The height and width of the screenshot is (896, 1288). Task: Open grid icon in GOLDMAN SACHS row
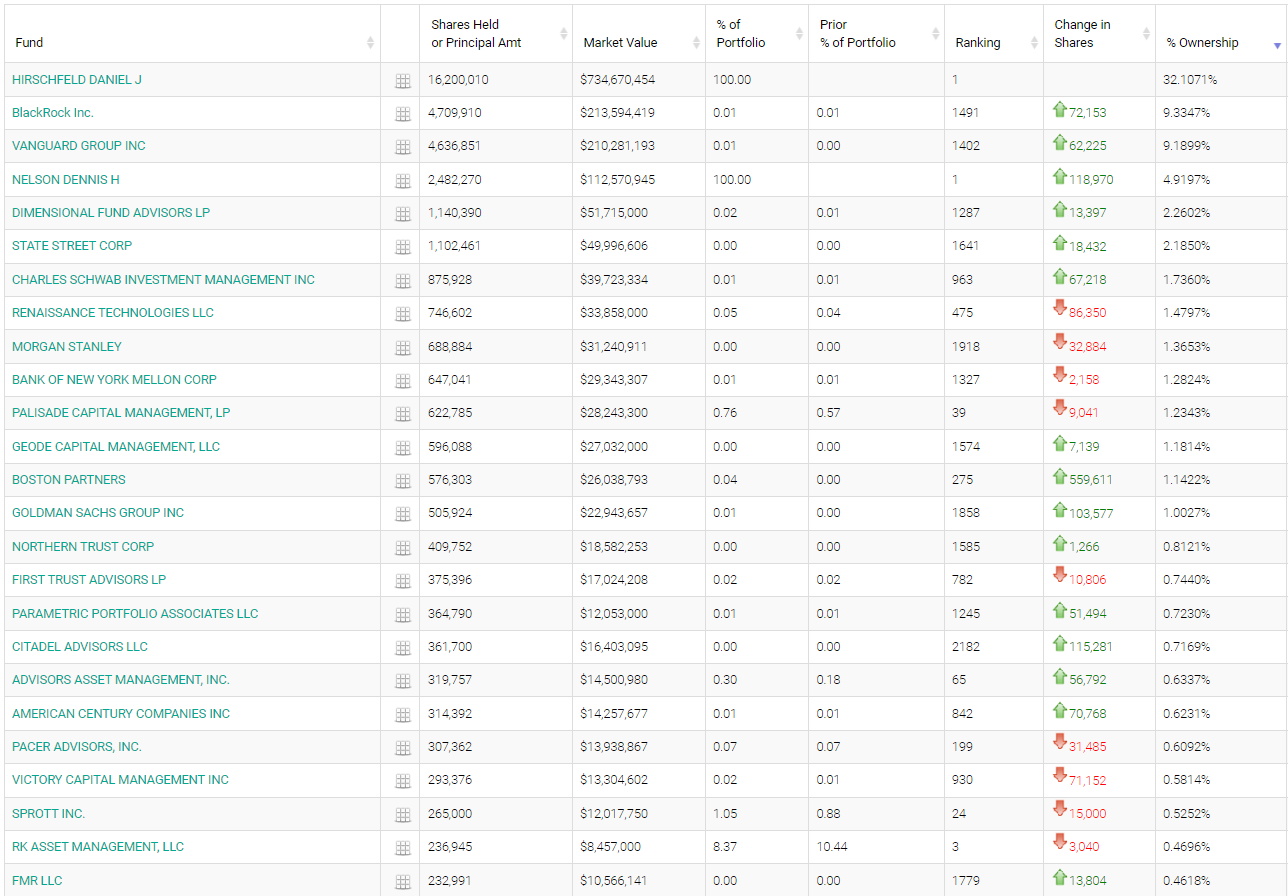(403, 514)
